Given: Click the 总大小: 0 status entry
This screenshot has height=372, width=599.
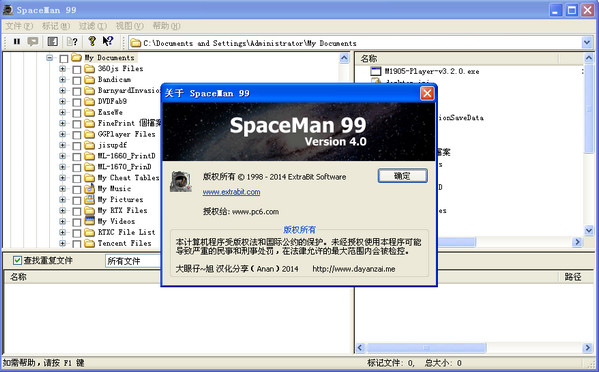Looking at the screenshot, I should point(443,363).
